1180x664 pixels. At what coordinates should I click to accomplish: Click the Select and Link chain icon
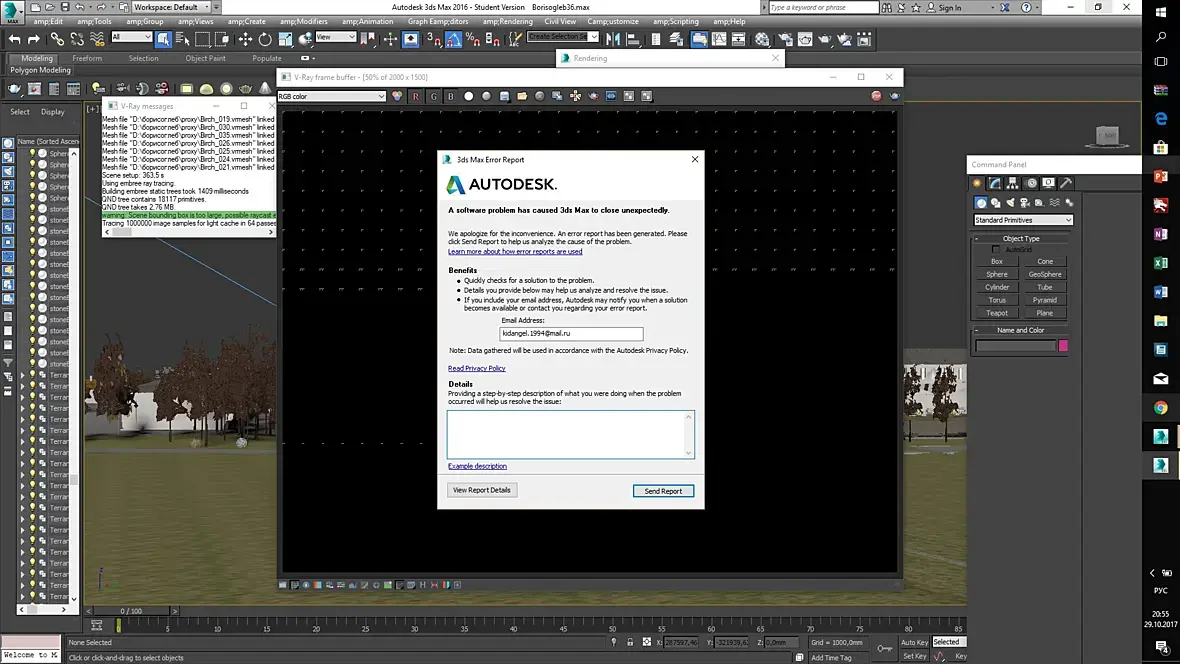tap(57, 39)
